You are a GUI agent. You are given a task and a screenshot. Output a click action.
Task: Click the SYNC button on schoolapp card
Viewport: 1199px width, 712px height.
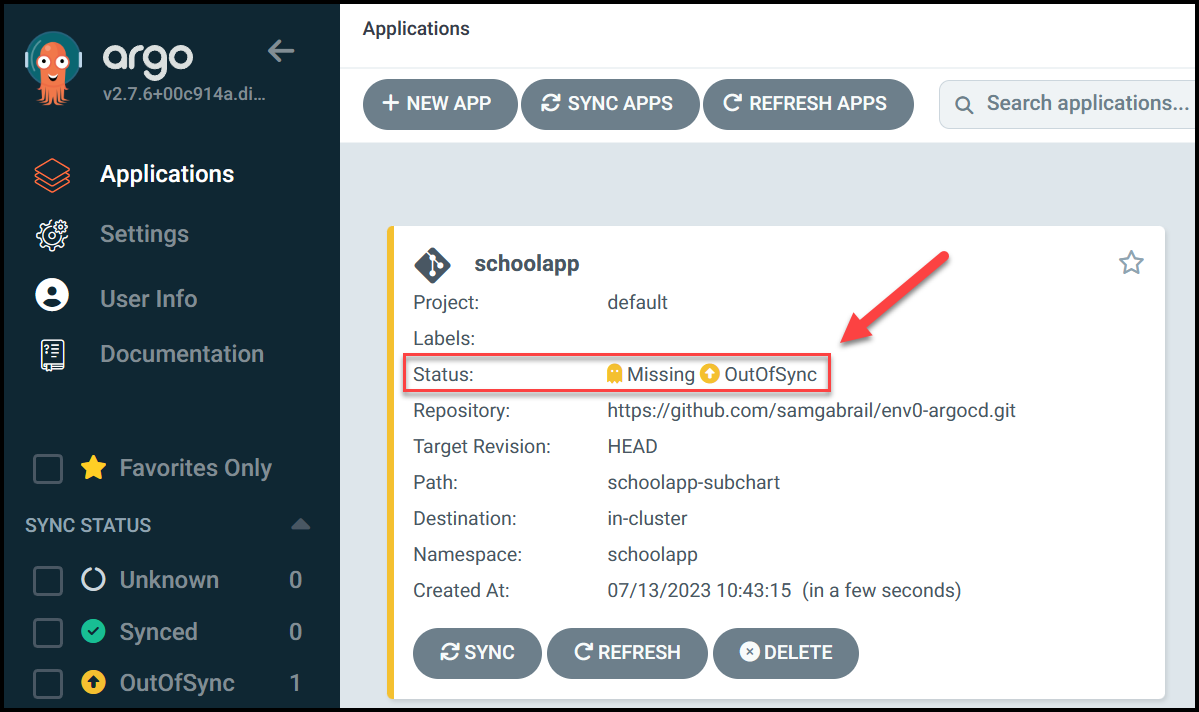click(x=477, y=653)
